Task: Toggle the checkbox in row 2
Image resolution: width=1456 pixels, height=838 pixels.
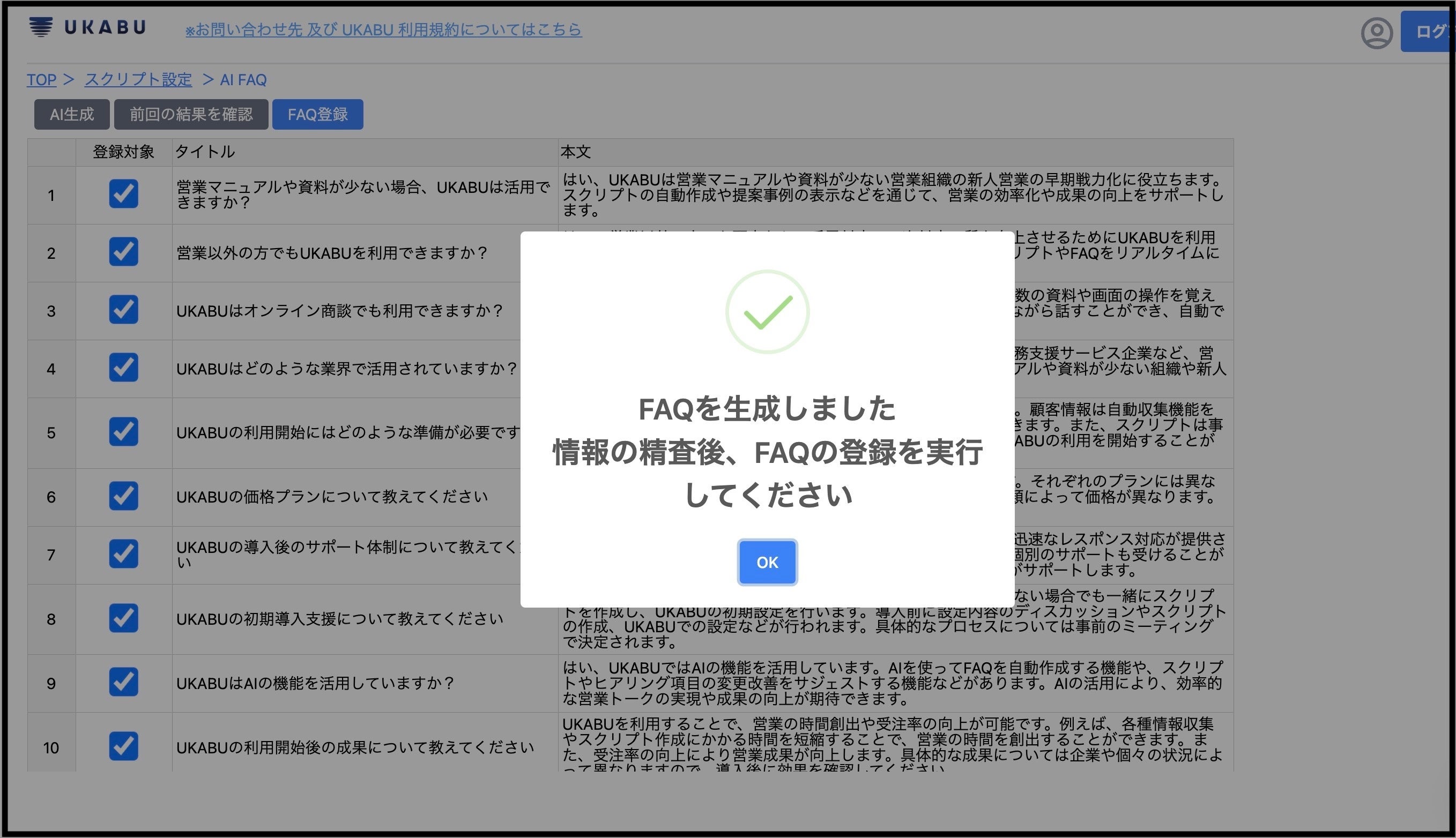Action: [123, 252]
